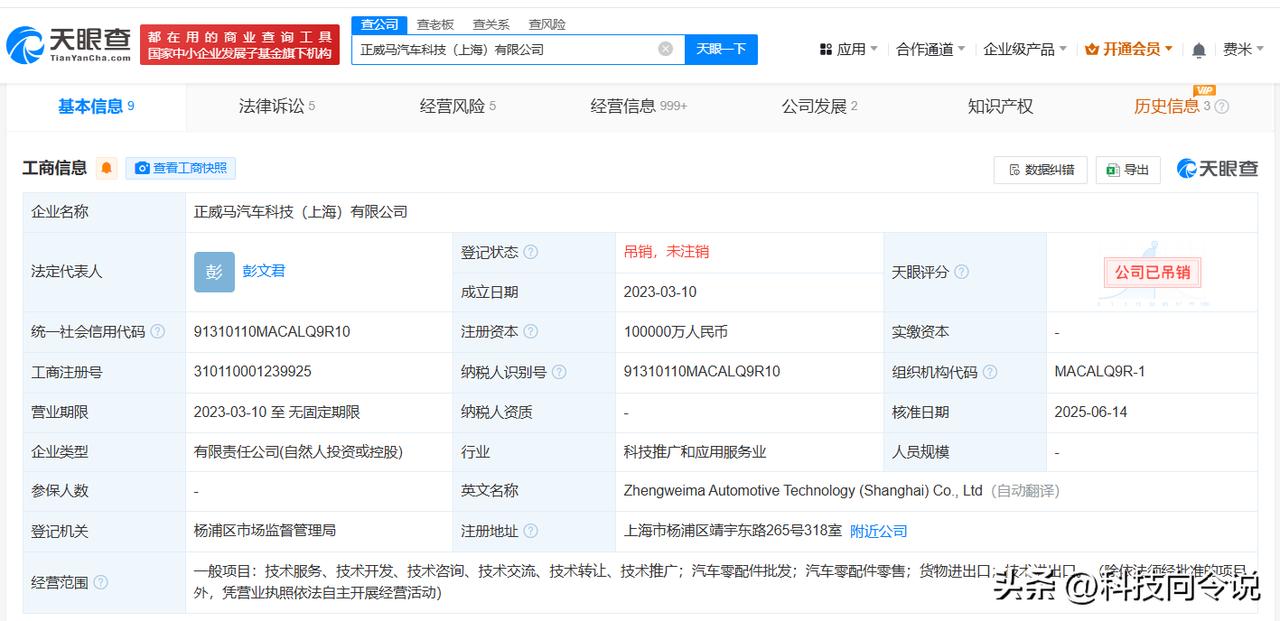The image size is (1280, 621).
Task: Click the help icon beside 注册资本
Action: point(531,332)
